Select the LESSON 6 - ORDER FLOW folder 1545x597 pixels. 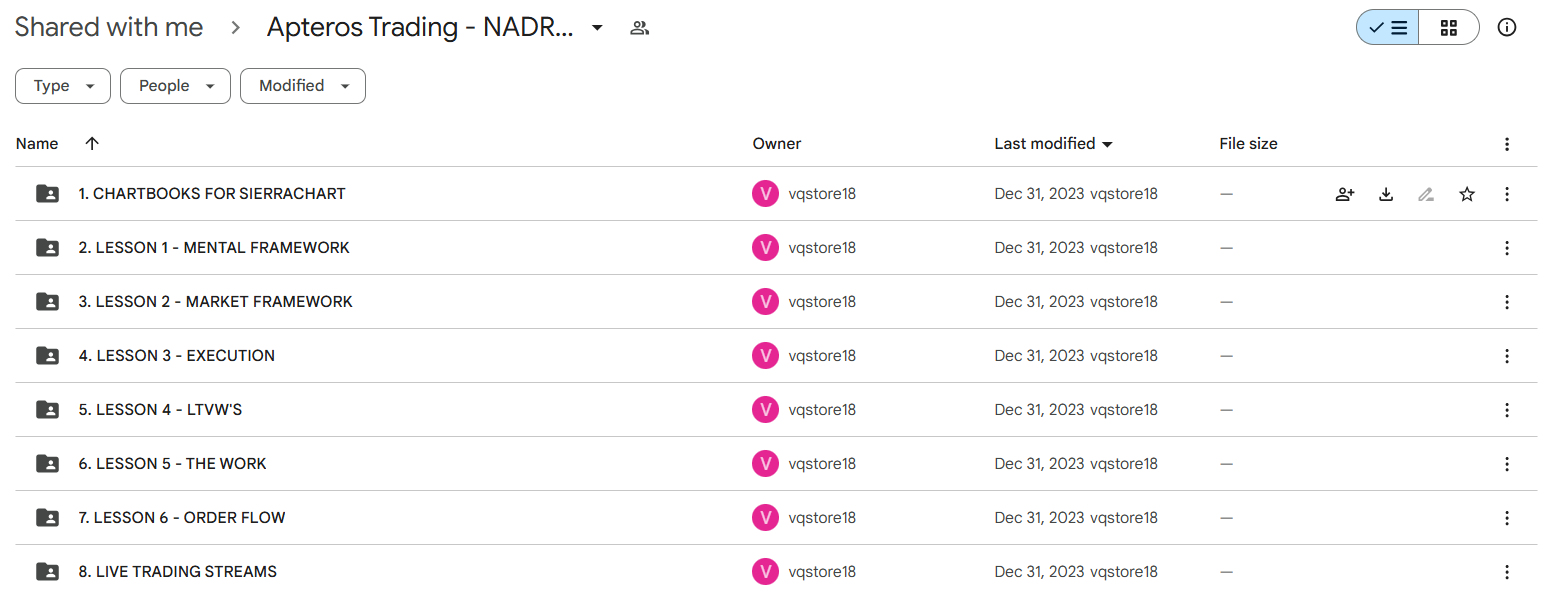[776, 518]
